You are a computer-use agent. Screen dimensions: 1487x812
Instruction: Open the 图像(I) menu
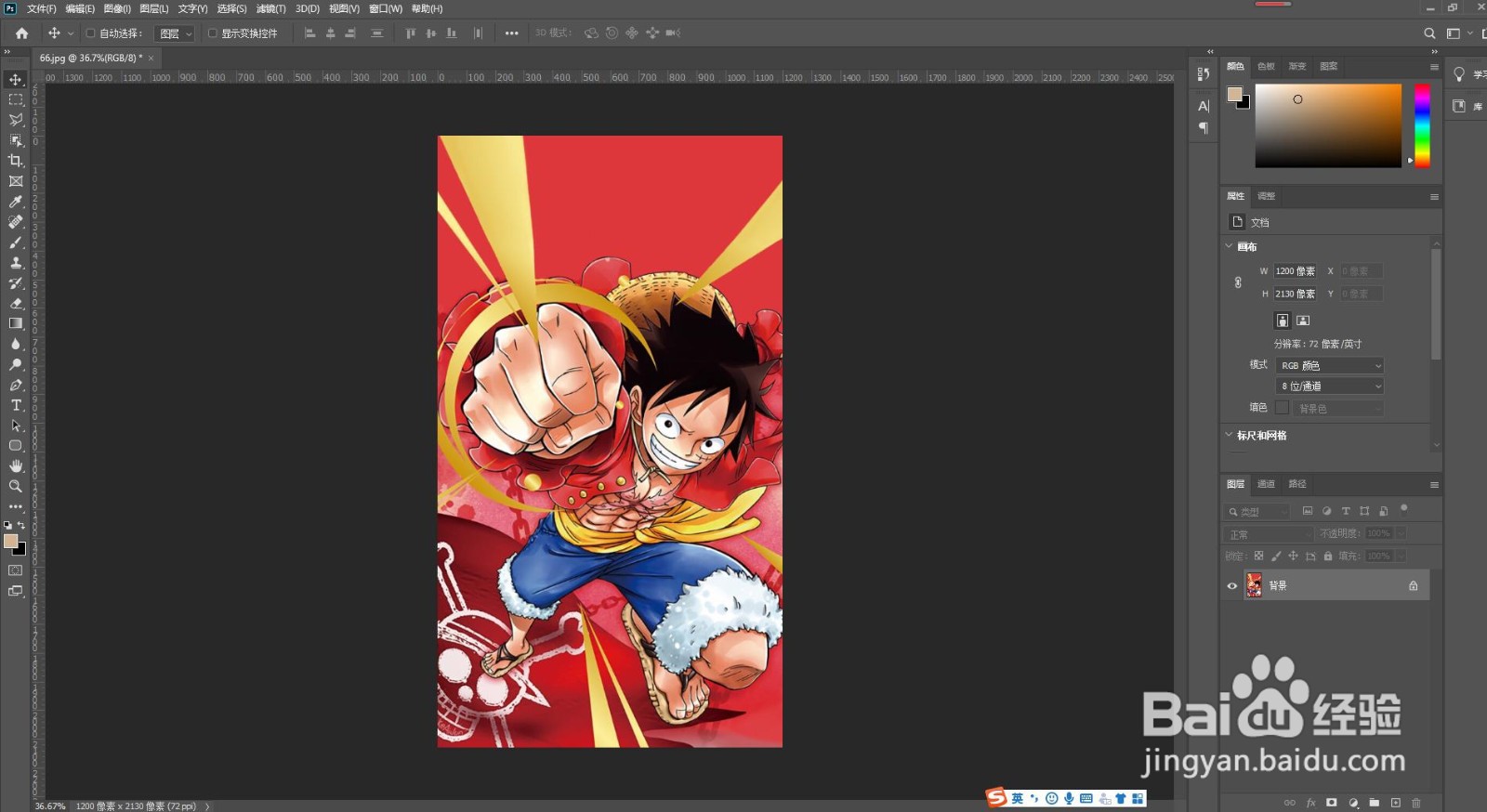point(117,8)
